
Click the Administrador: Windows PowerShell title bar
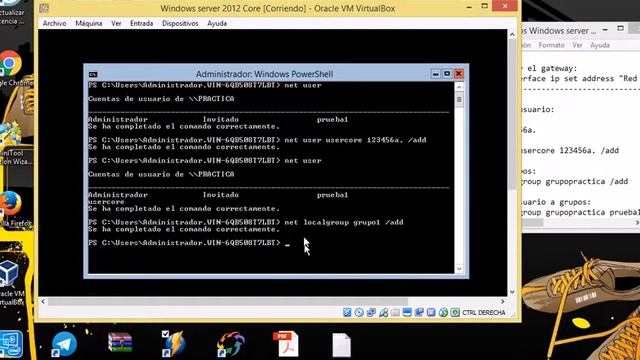pos(264,74)
